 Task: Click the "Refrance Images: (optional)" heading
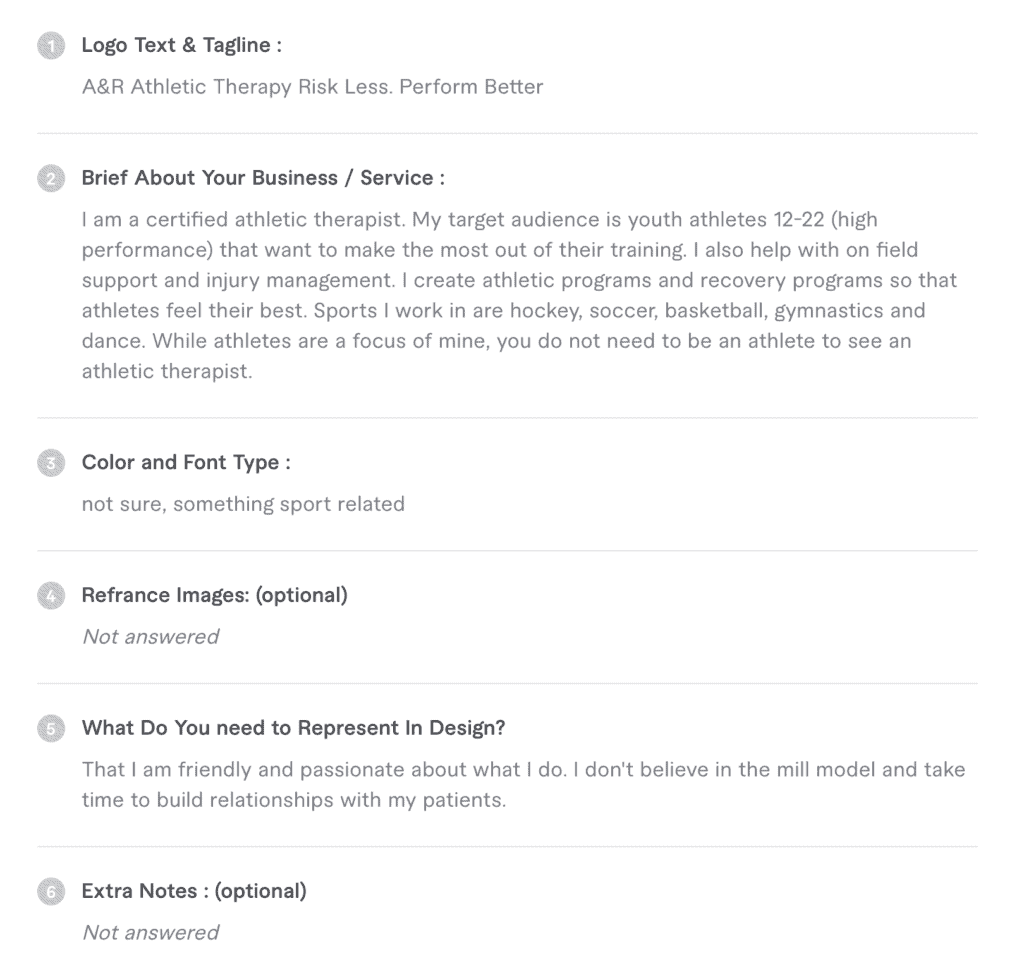[214, 595]
